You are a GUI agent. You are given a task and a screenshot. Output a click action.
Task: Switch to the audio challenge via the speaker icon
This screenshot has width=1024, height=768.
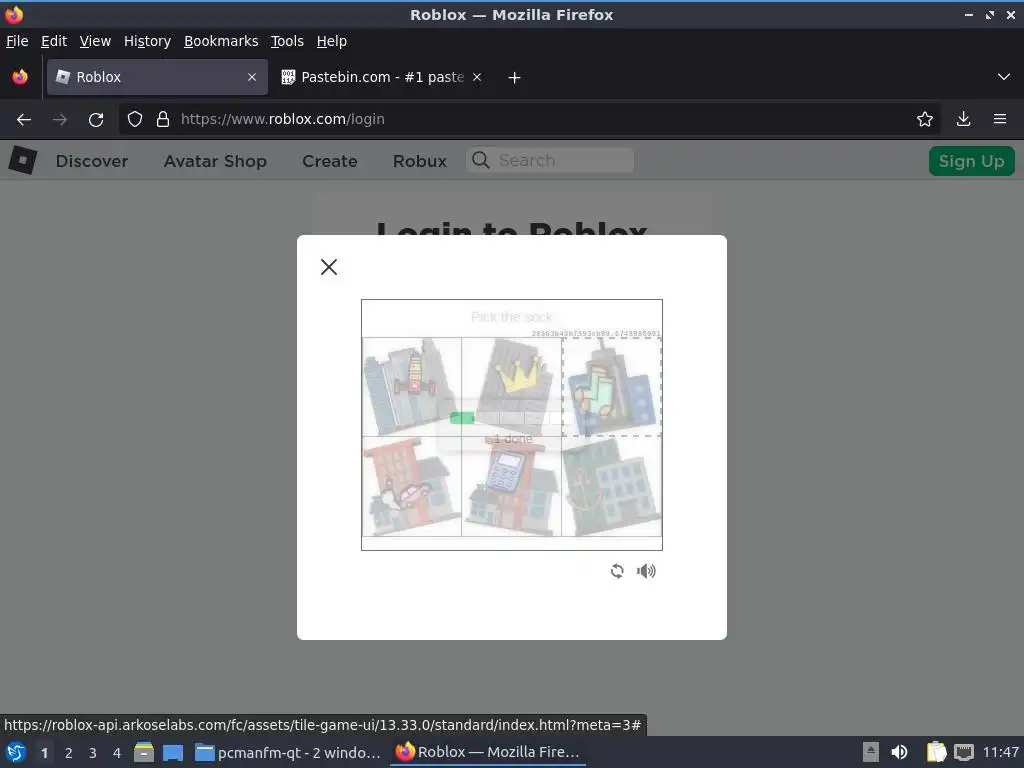pos(646,571)
